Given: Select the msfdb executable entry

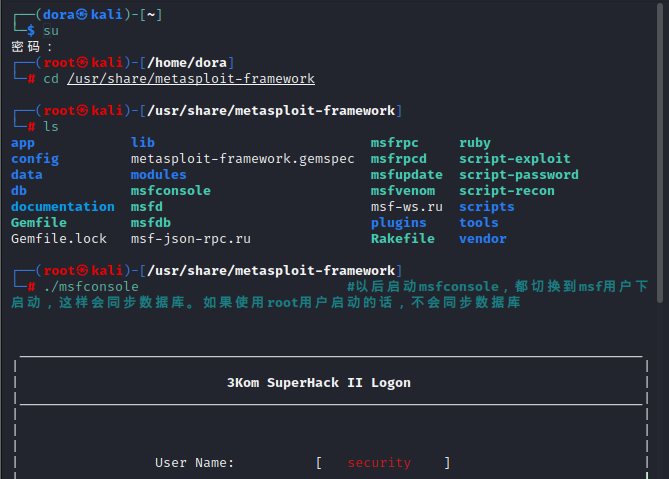Looking at the screenshot, I should tap(151, 223).
